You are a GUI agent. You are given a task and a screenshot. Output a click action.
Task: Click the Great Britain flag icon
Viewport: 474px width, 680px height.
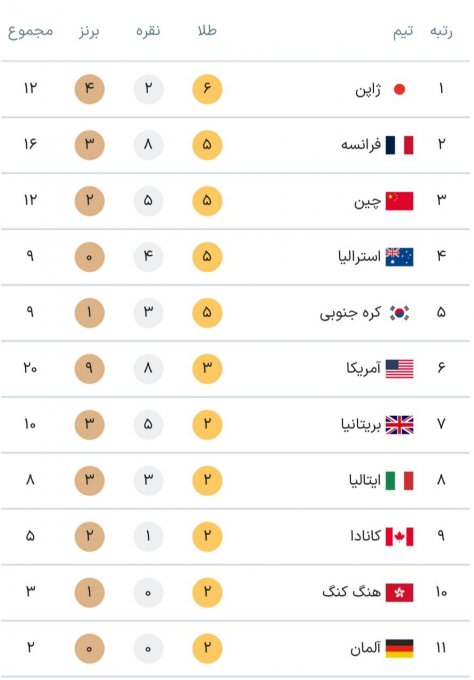[399, 425]
